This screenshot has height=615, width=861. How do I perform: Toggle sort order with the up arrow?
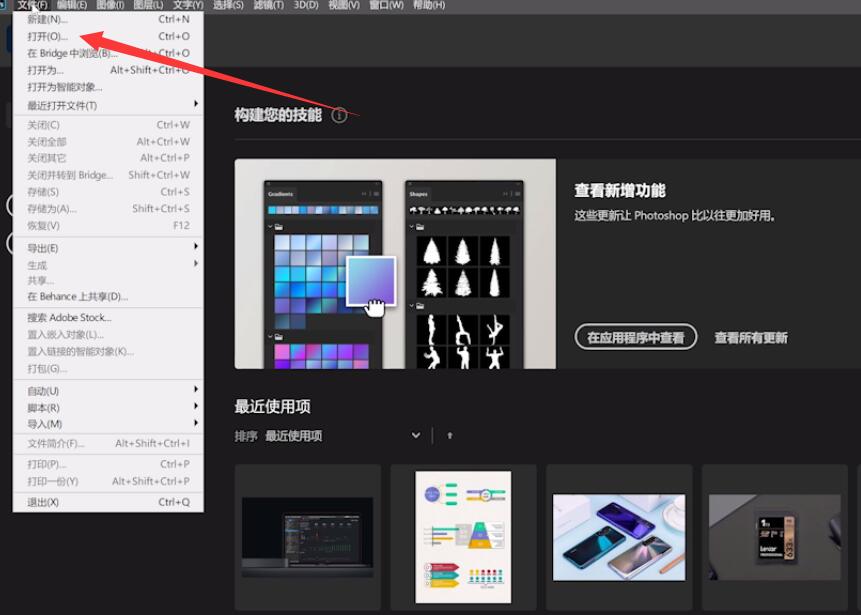[x=450, y=435]
